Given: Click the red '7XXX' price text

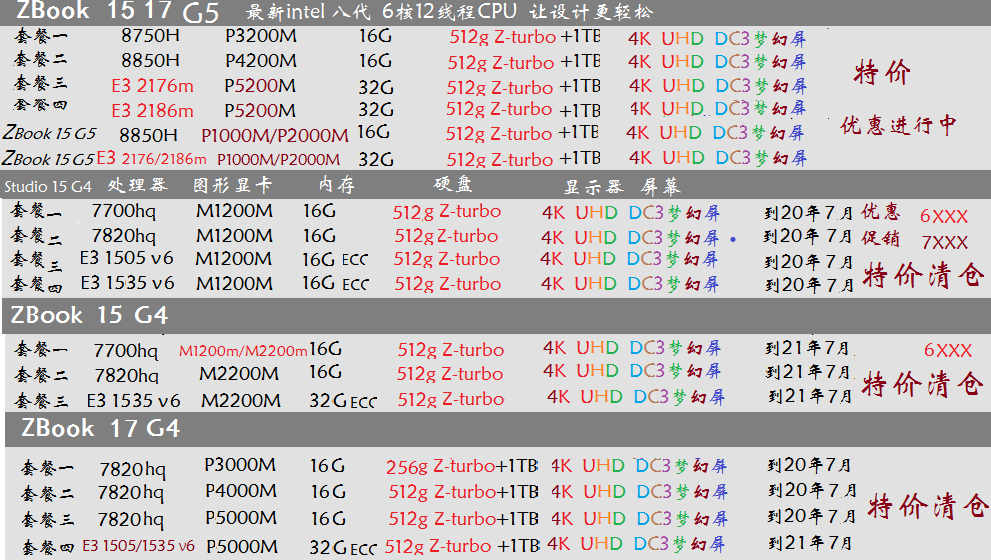Looking at the screenshot, I should tap(944, 242).
